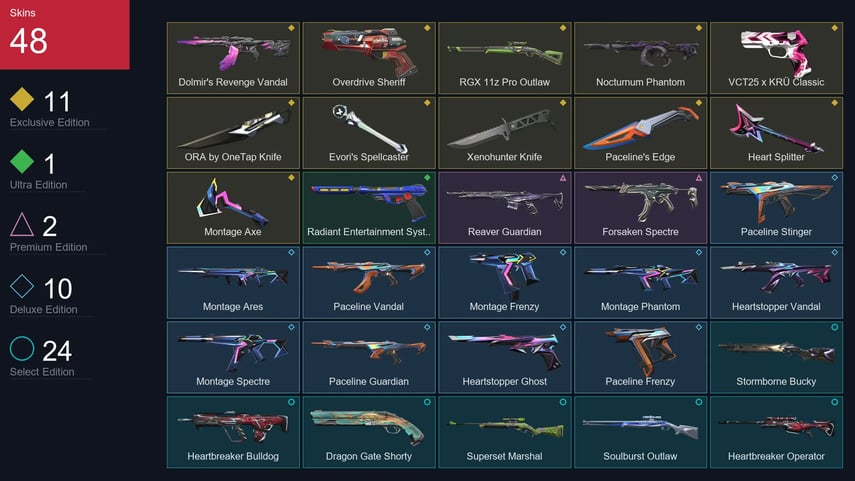This screenshot has width=855, height=481.
Task: Click the blue Deluxe Edition diamond icon
Action: point(22,286)
